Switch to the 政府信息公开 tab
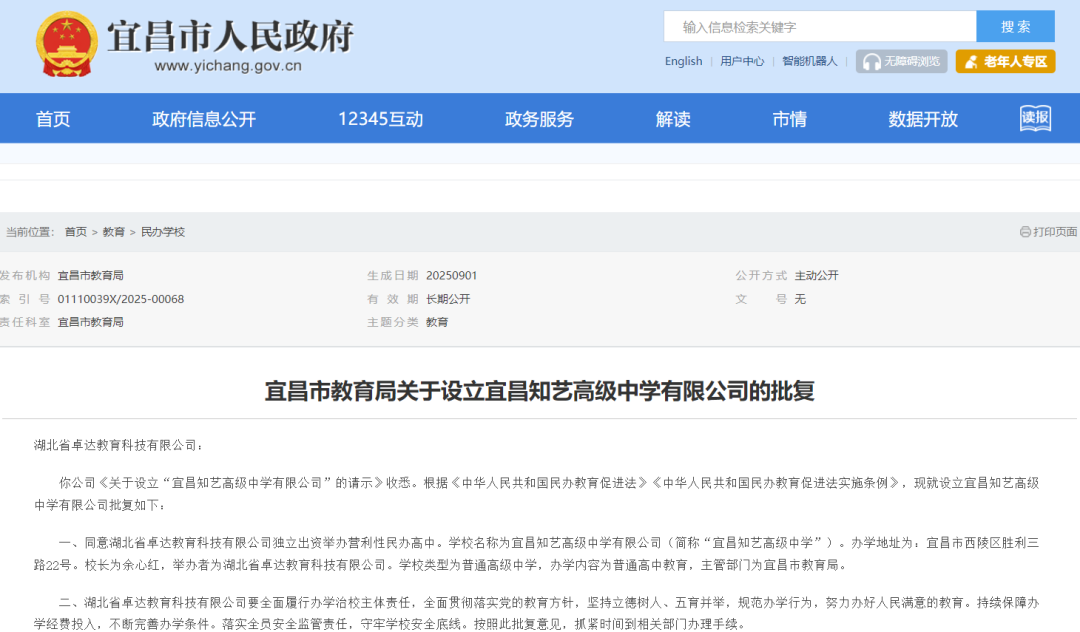1080x632 pixels. click(x=202, y=118)
